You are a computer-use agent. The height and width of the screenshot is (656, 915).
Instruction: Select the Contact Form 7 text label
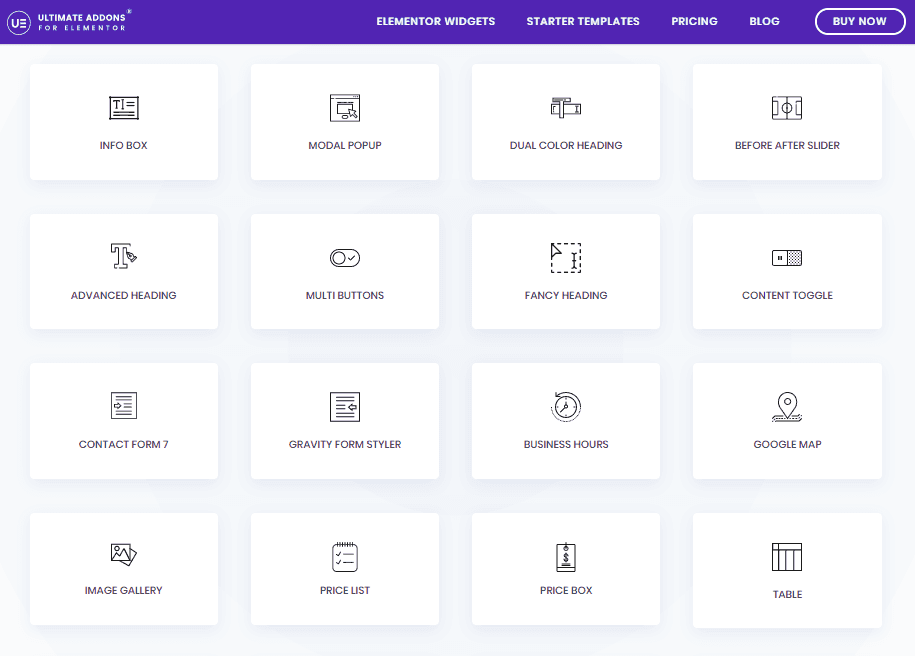124,444
